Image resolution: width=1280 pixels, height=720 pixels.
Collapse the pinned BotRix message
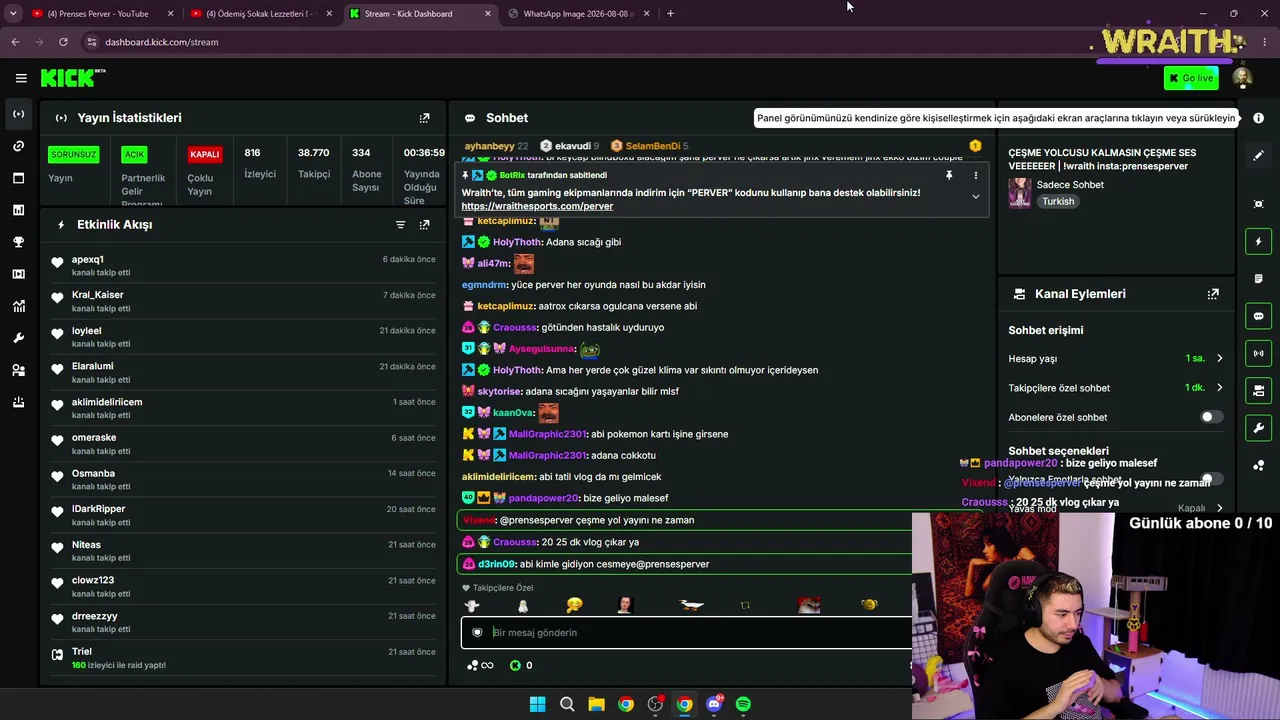[x=976, y=196]
